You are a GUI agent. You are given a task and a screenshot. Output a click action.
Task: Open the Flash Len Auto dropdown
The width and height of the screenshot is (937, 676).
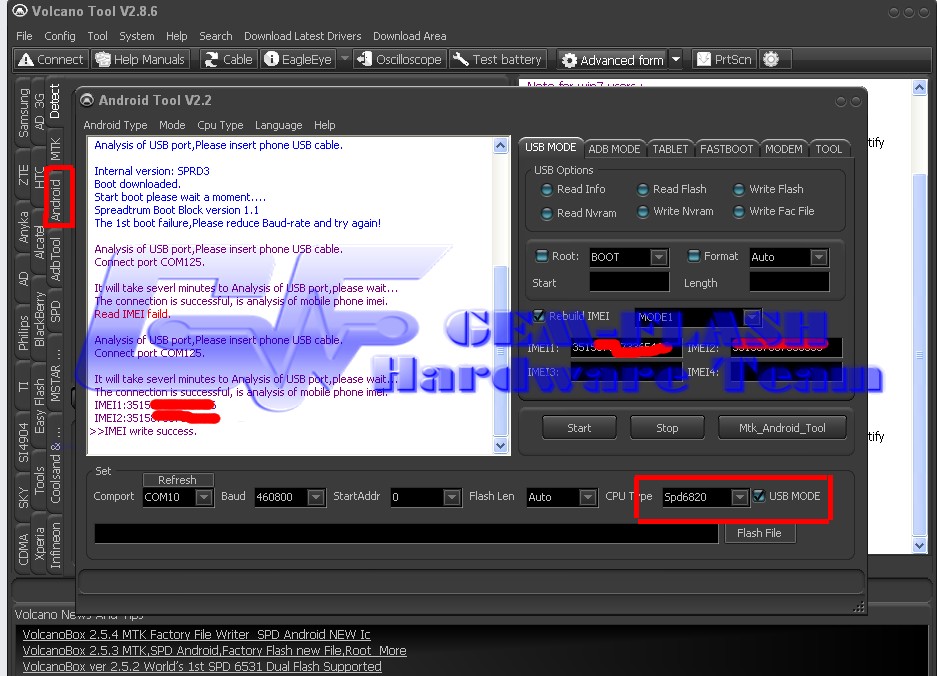(x=588, y=497)
